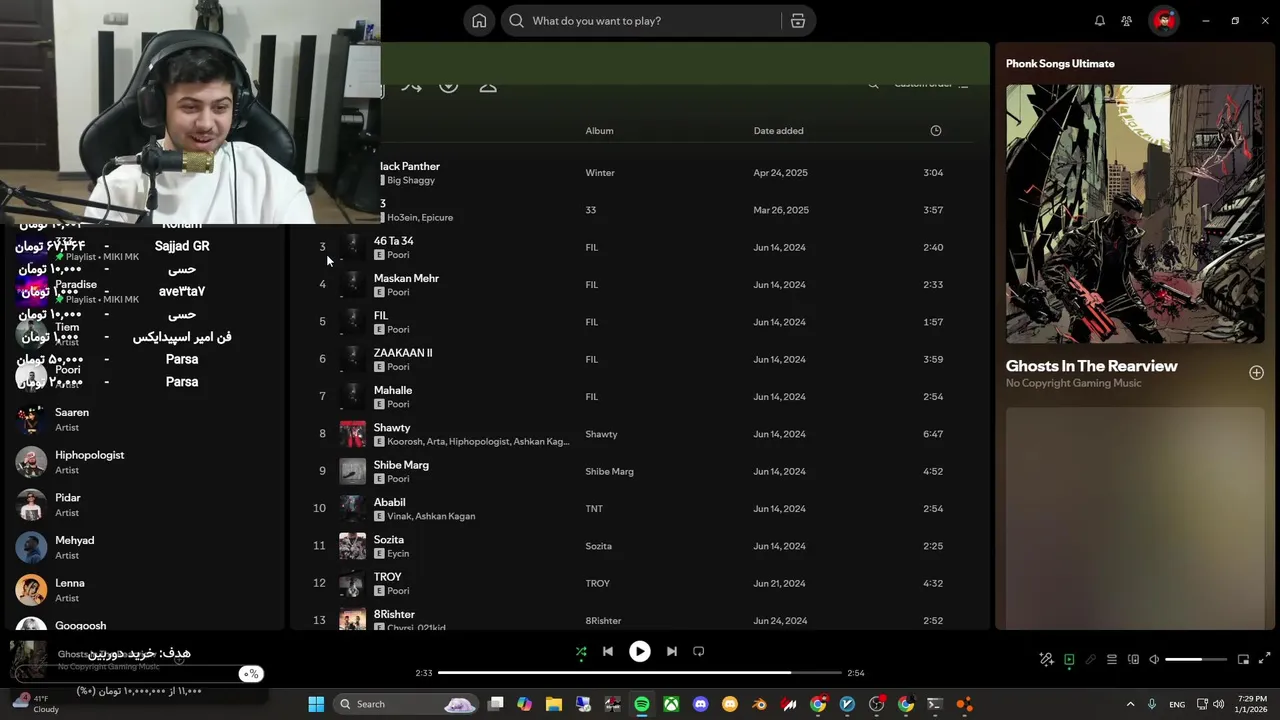Screen dimensions: 1280x720
Task: Sort tracks by duration clock icon
Action: point(936,131)
